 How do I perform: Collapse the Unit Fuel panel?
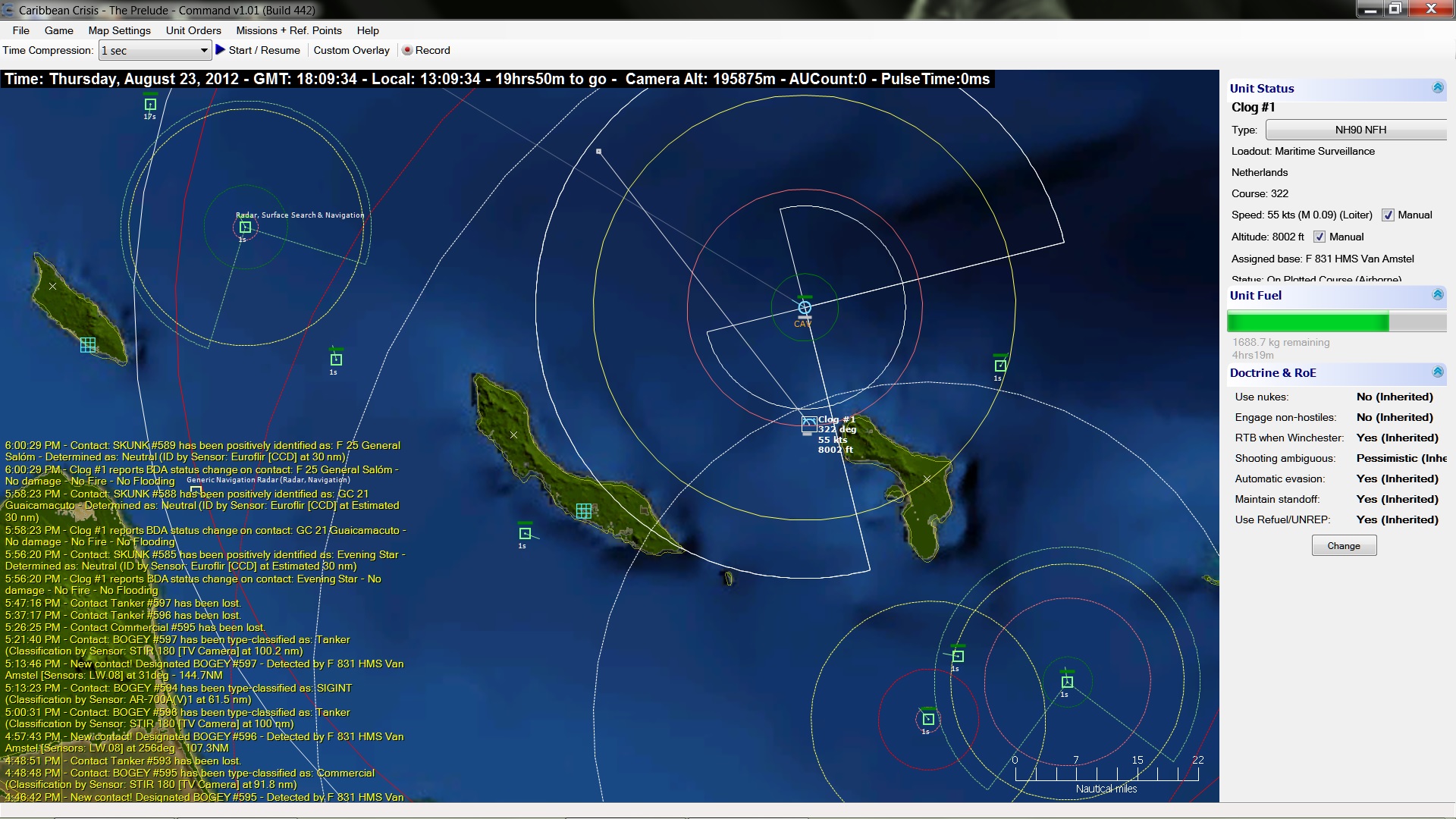[x=1437, y=295]
